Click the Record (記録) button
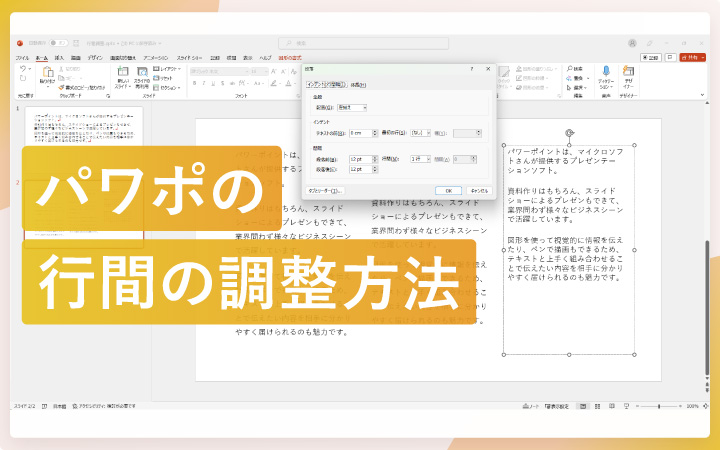Screen dimensions: 720x450 651,58
